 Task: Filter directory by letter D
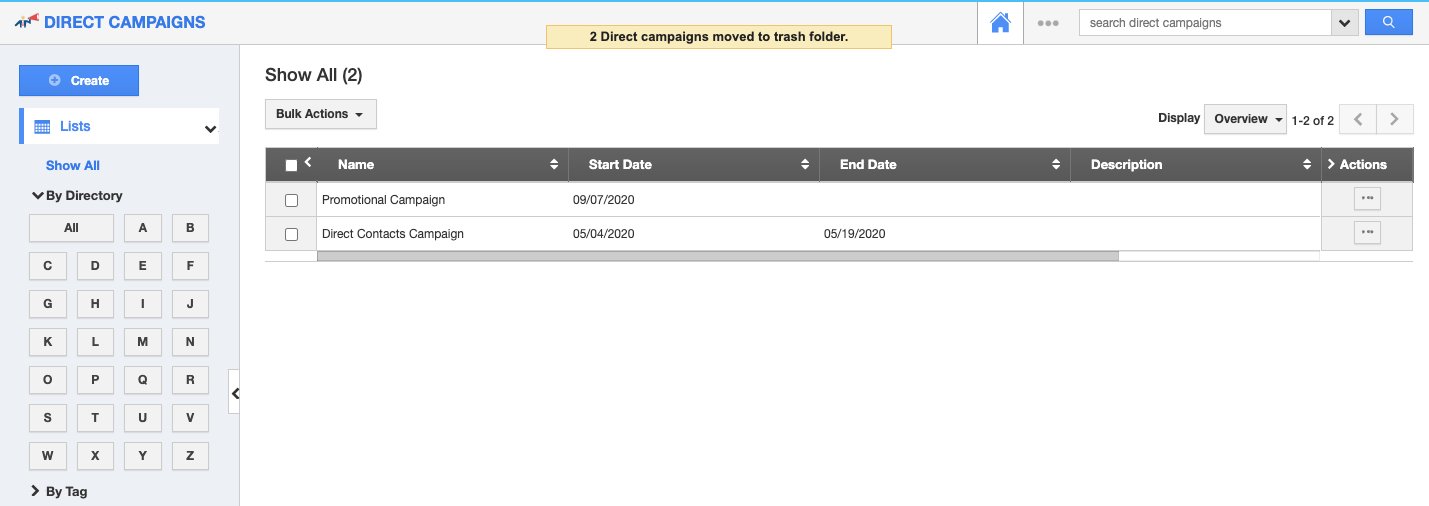95,266
